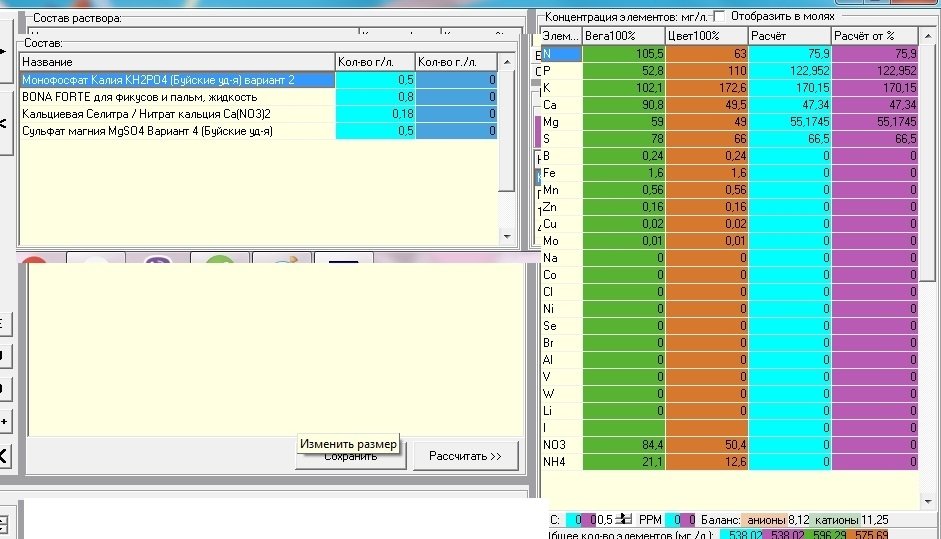
Task: Click the red round icon under composition list
Action: 34,259
